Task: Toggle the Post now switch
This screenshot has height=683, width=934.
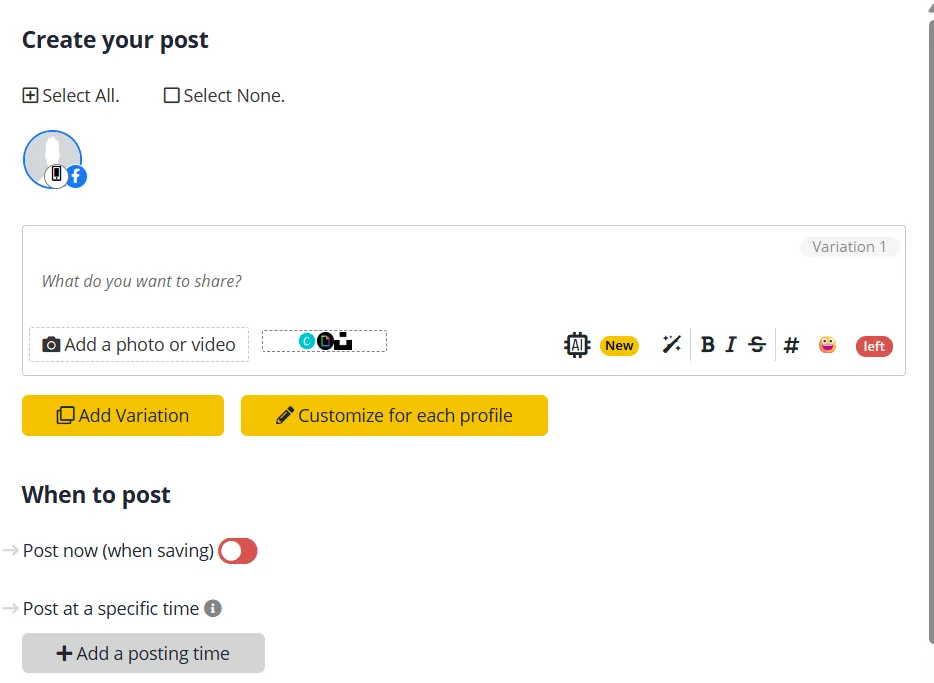Action: (238, 551)
